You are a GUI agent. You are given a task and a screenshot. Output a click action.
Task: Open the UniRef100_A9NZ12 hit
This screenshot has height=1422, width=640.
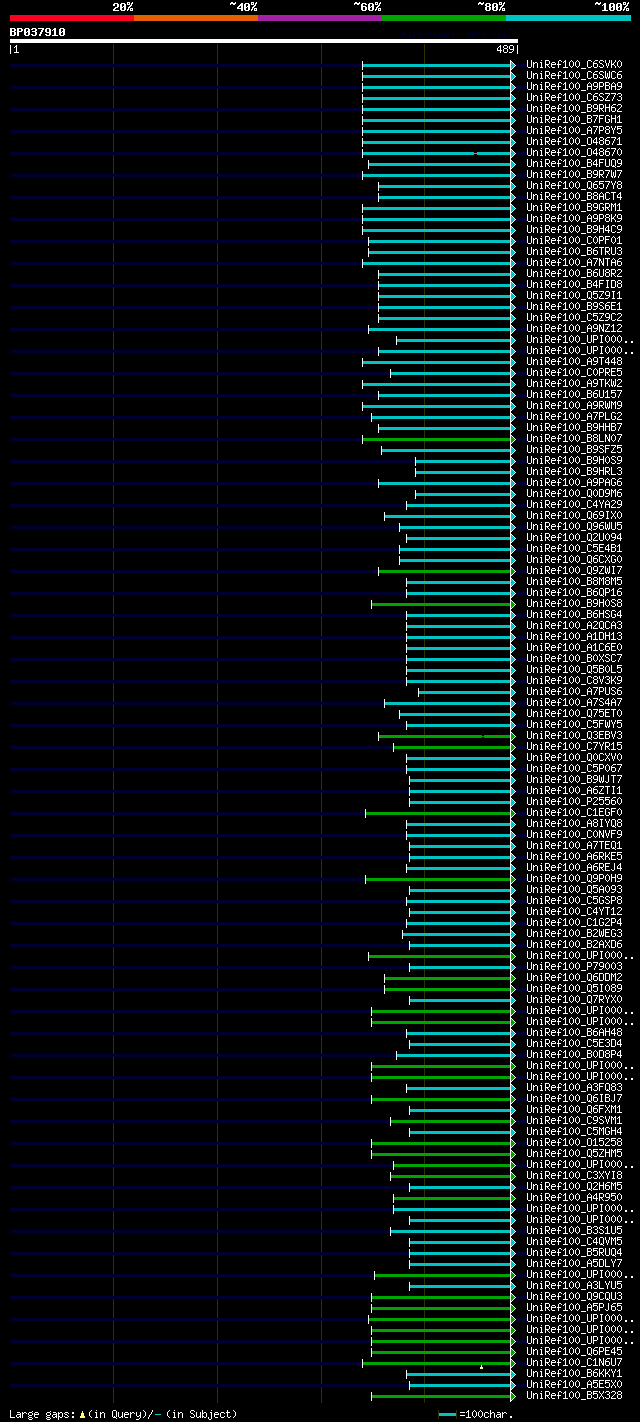tap(574, 328)
